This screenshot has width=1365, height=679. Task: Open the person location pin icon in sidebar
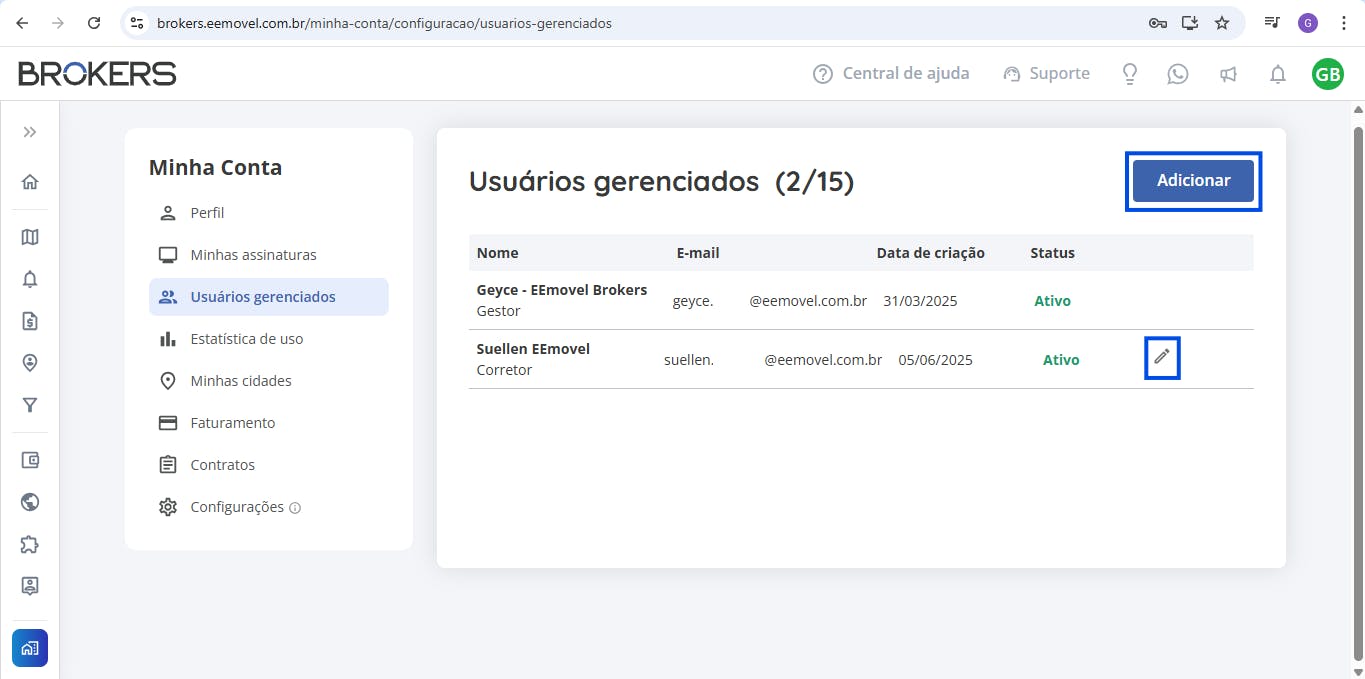pyautogui.click(x=30, y=363)
